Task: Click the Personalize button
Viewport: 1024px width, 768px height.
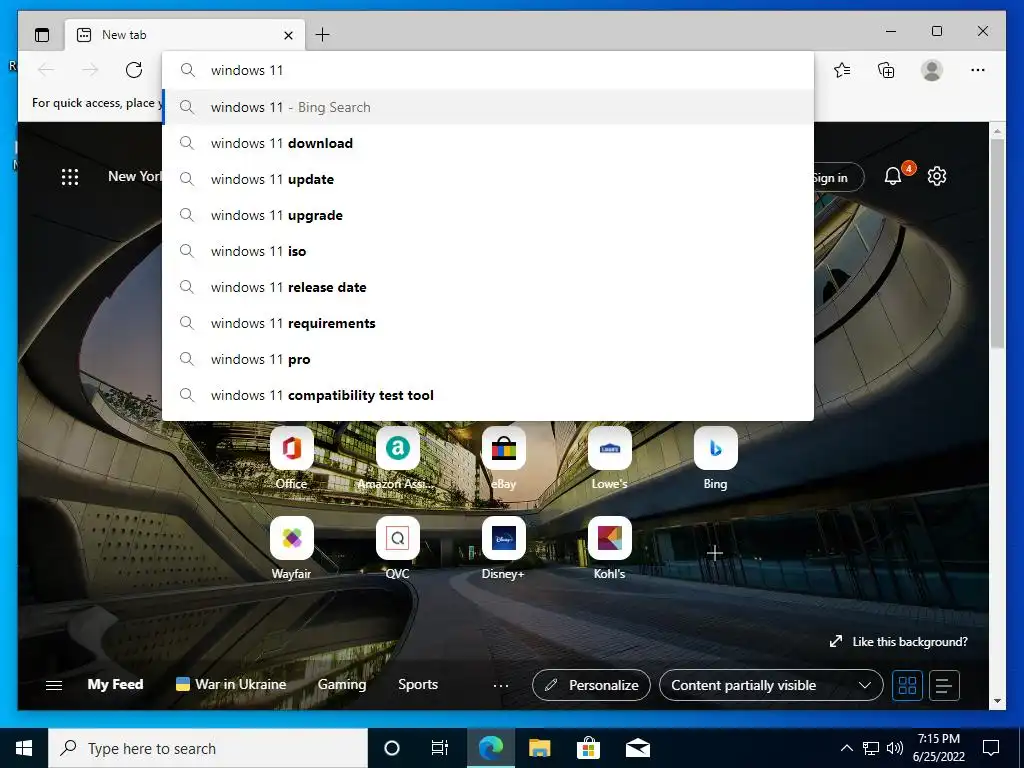Action: pos(592,685)
